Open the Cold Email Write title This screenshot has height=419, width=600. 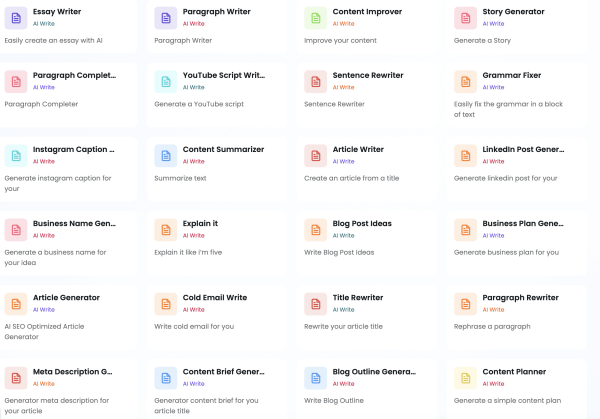point(215,297)
